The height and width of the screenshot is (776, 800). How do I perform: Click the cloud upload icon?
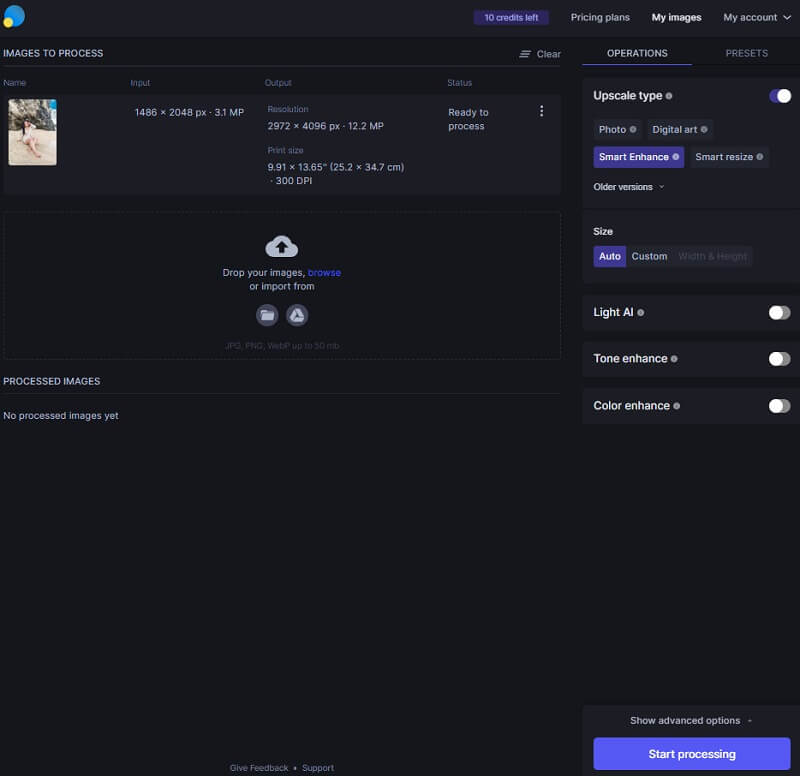[x=282, y=246]
